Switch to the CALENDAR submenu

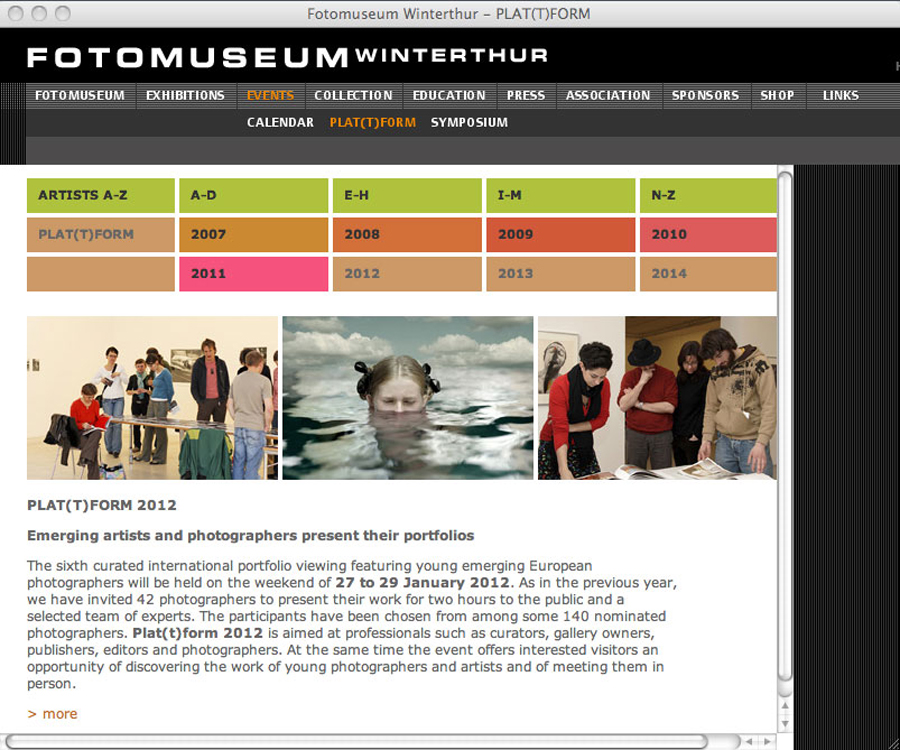(280, 122)
